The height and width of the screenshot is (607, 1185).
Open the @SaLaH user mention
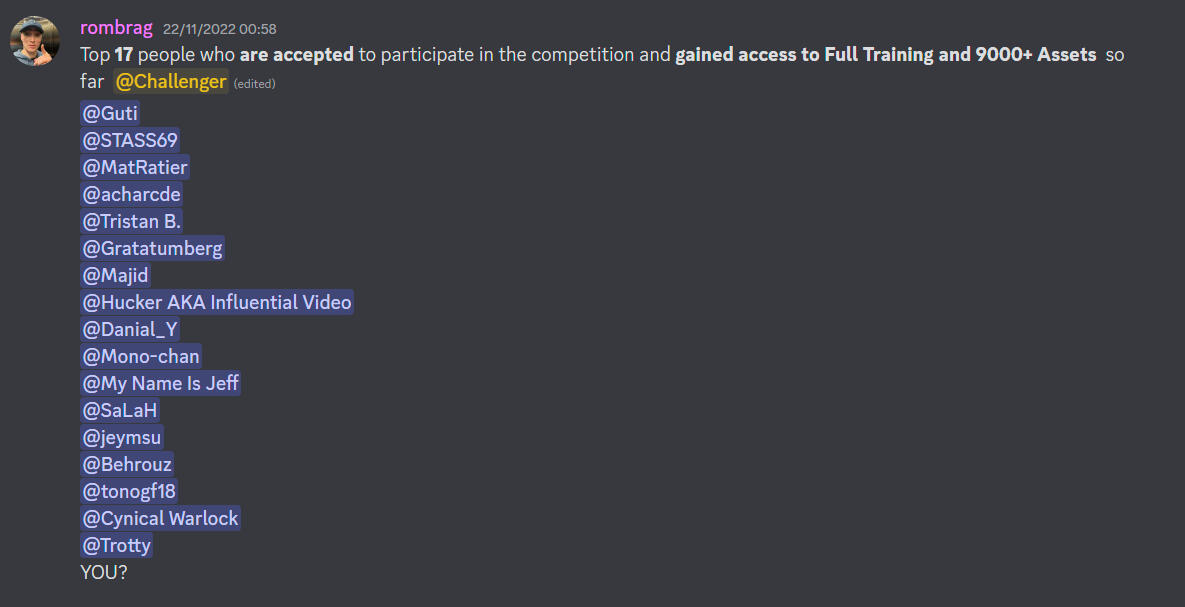120,410
